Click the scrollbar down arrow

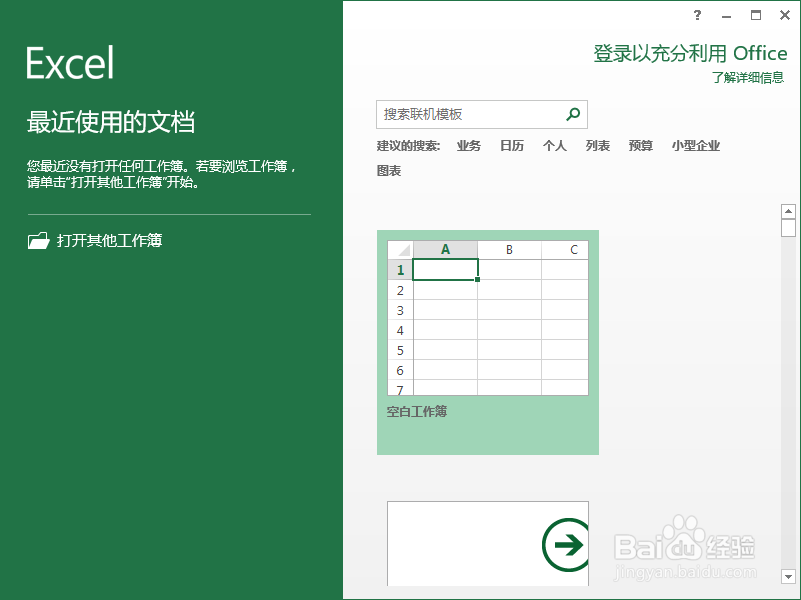(788, 577)
